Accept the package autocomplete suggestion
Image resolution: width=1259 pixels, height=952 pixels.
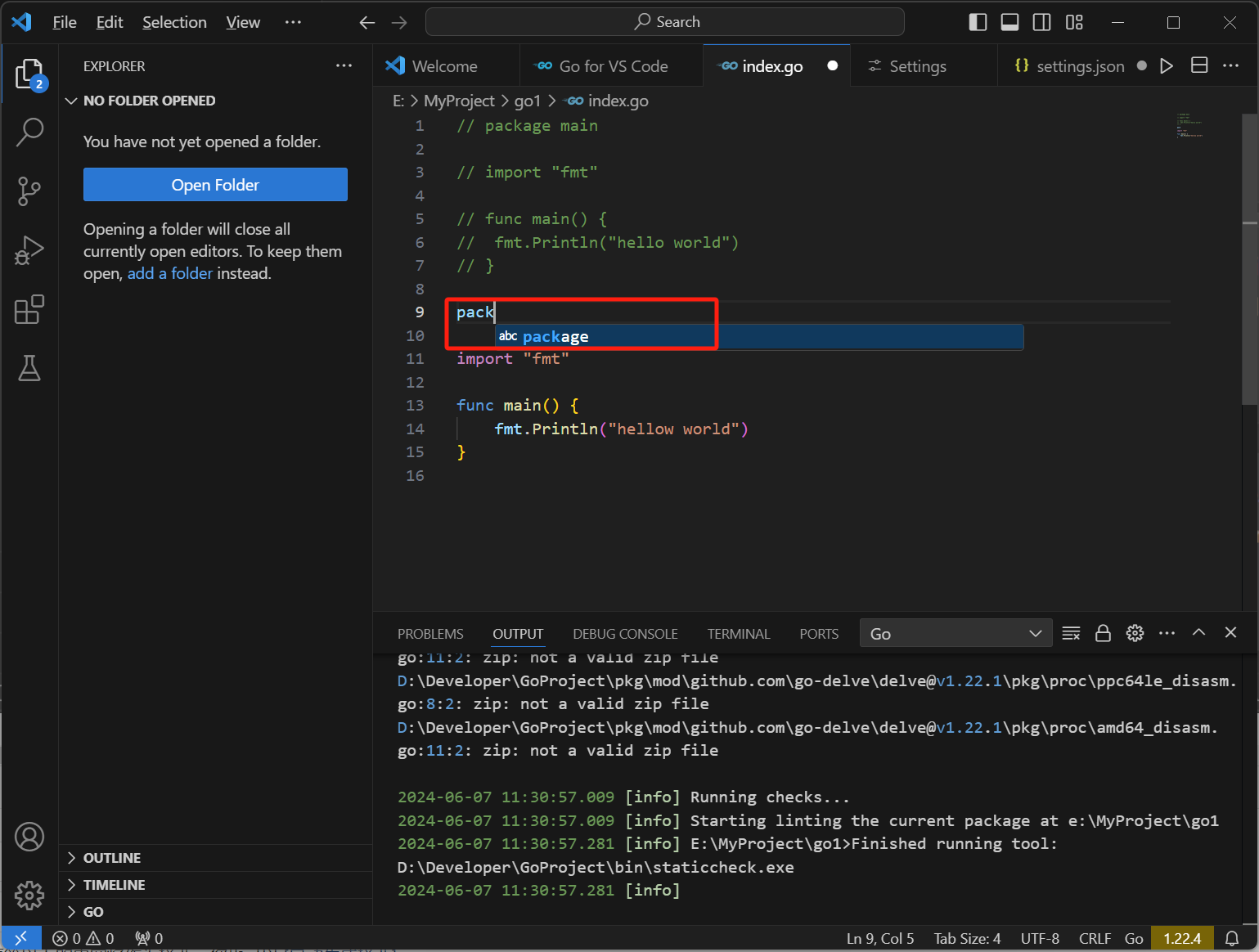[x=759, y=336]
